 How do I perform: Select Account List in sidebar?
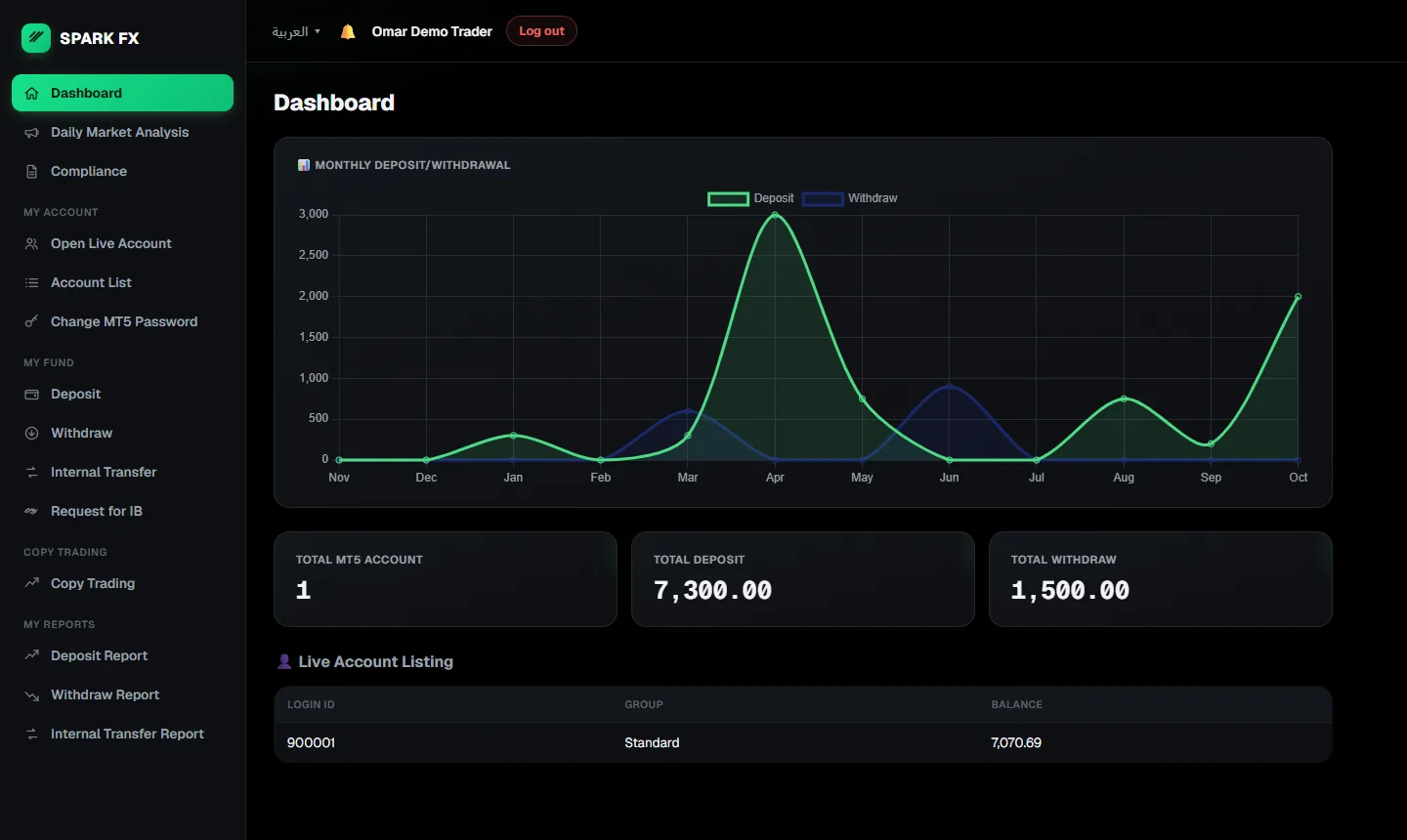pyautogui.click(x=122, y=283)
